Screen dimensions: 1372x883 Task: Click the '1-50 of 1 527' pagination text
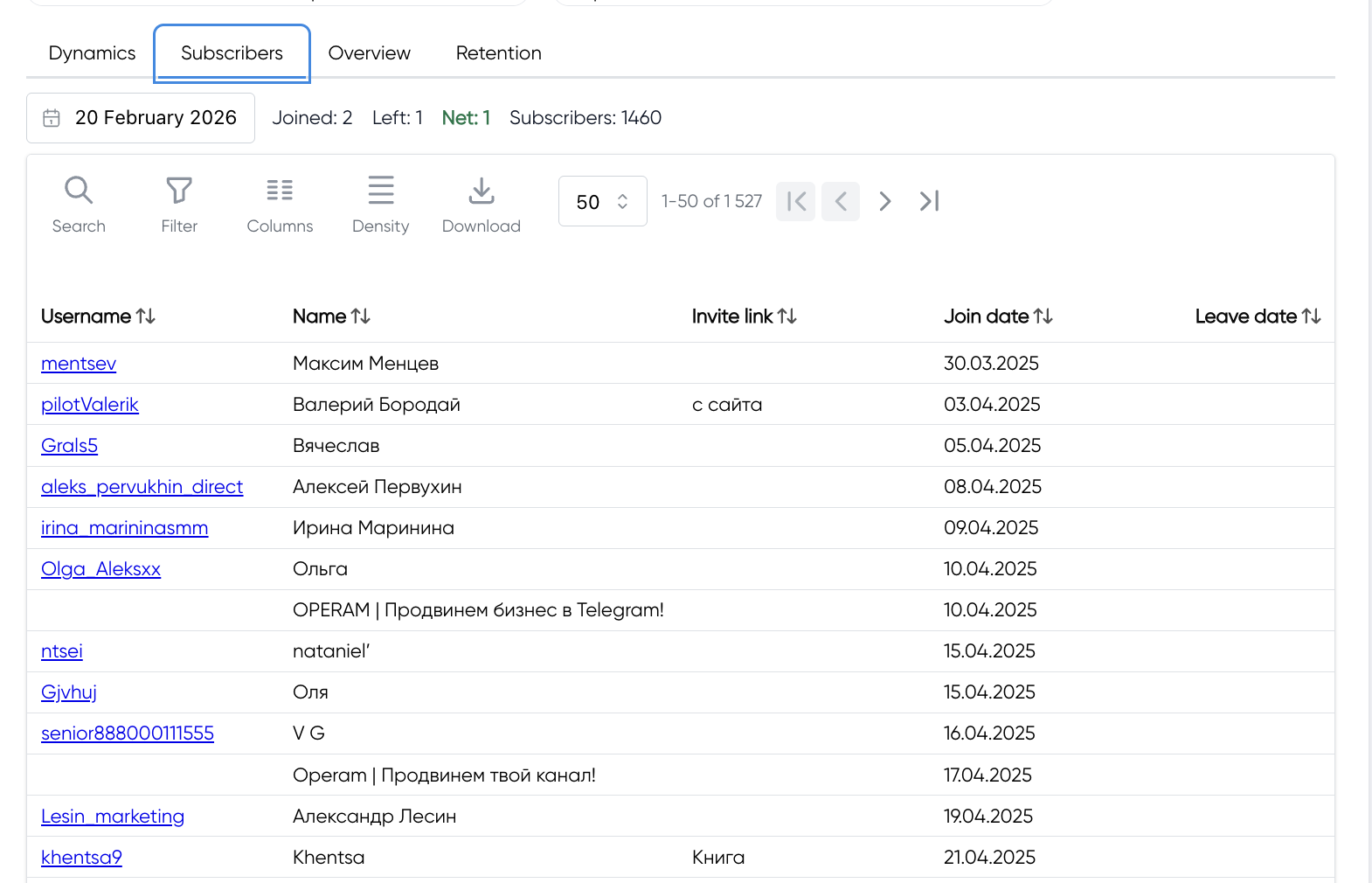click(711, 201)
